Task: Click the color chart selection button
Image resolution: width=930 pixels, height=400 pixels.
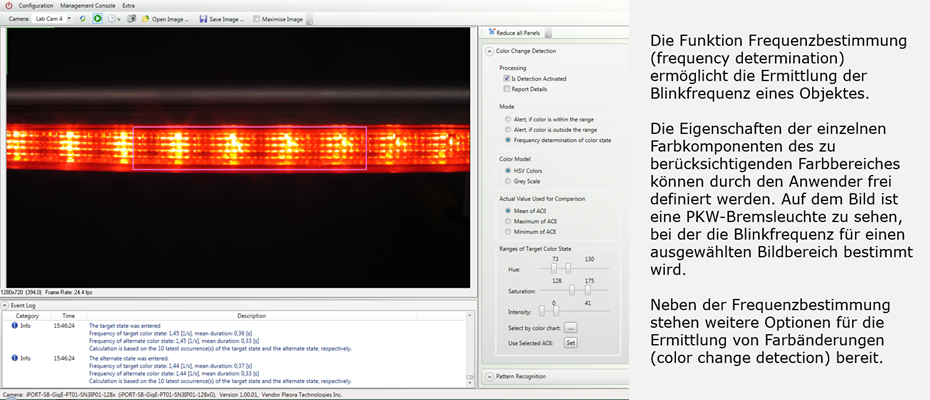Action: tap(571, 327)
